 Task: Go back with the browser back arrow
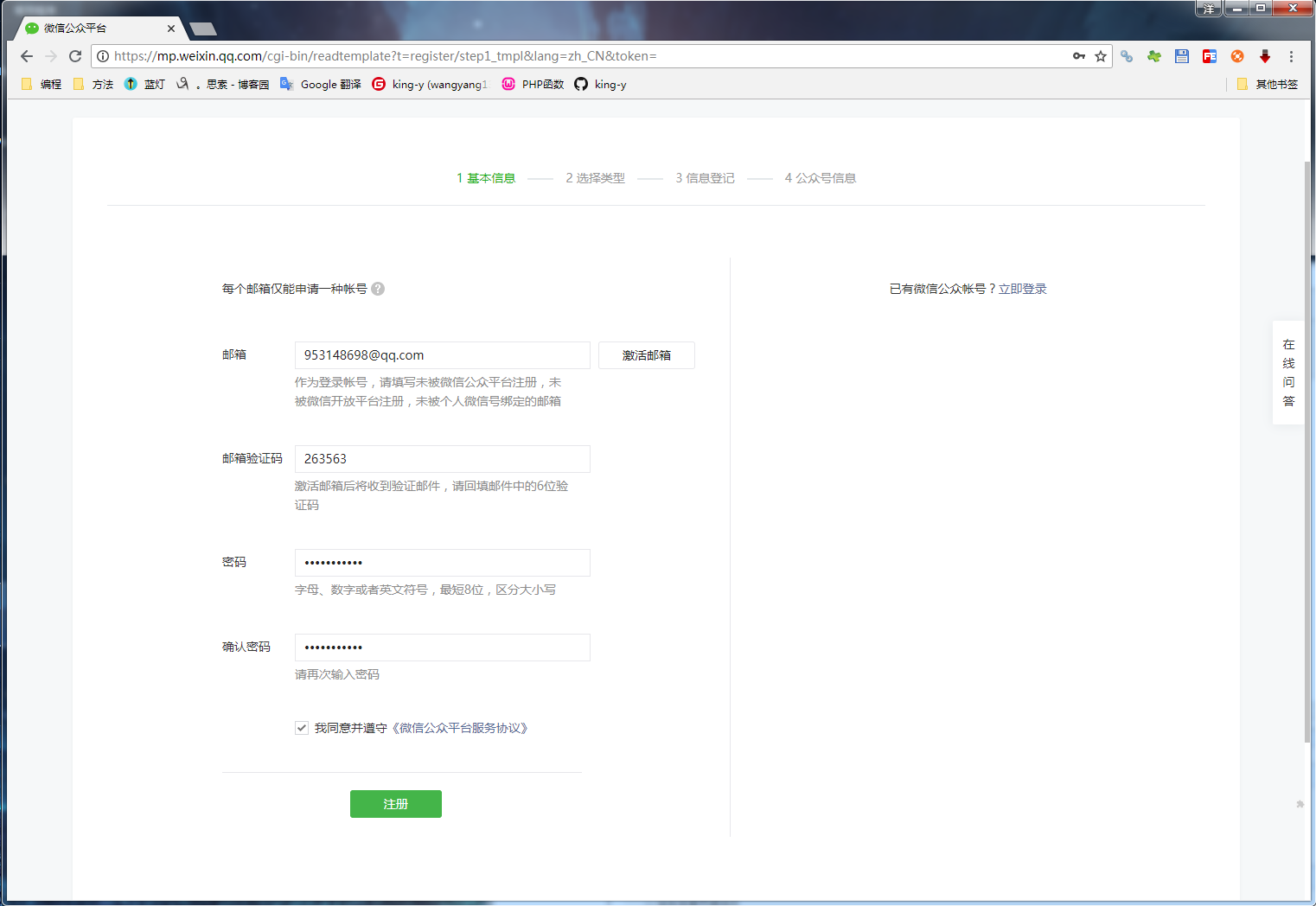point(27,56)
